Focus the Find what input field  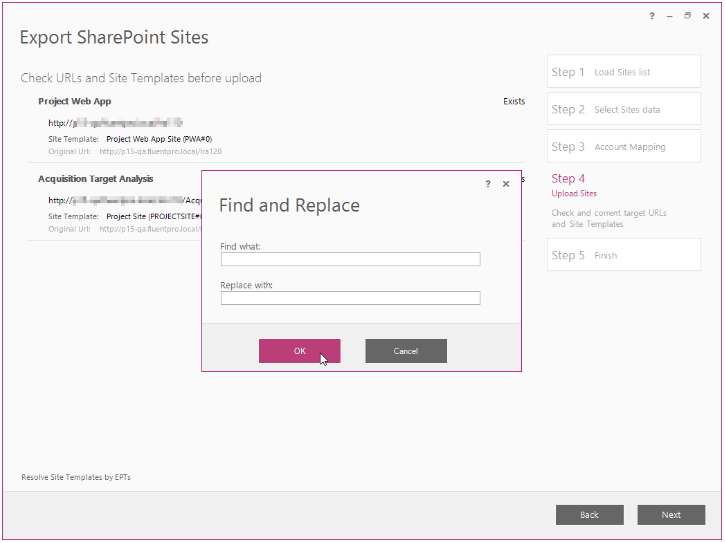[x=350, y=259]
